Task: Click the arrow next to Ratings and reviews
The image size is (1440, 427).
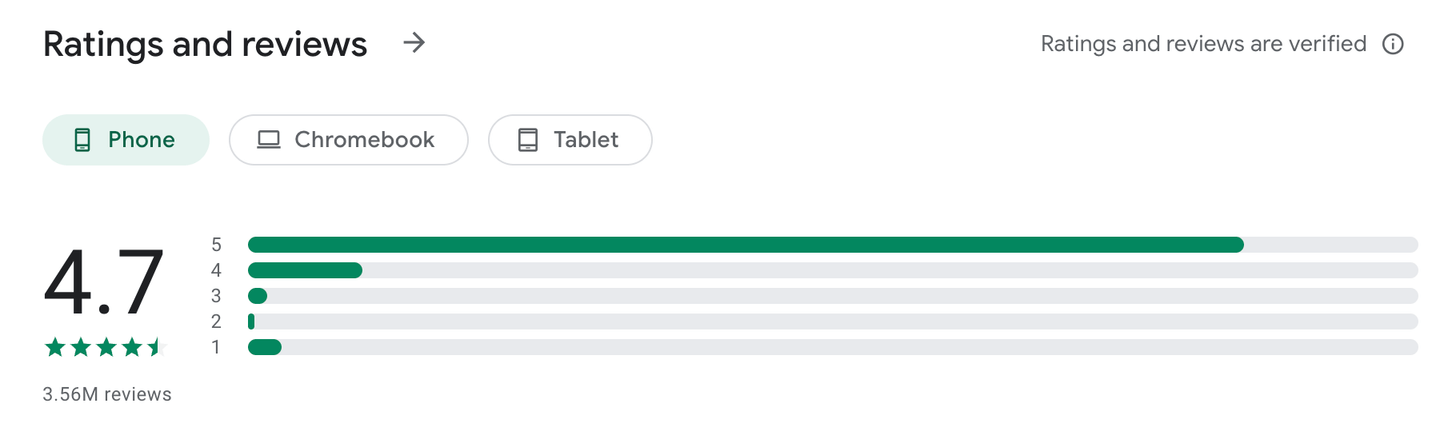Action: point(413,43)
